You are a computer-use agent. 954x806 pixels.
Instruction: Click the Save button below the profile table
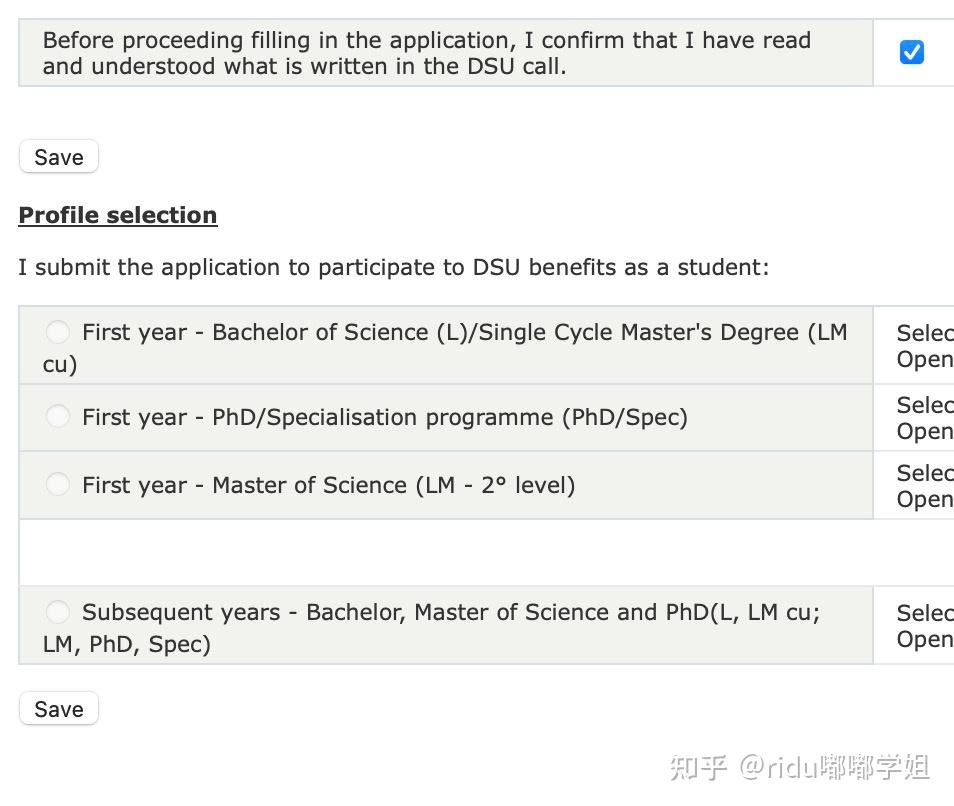[59, 709]
